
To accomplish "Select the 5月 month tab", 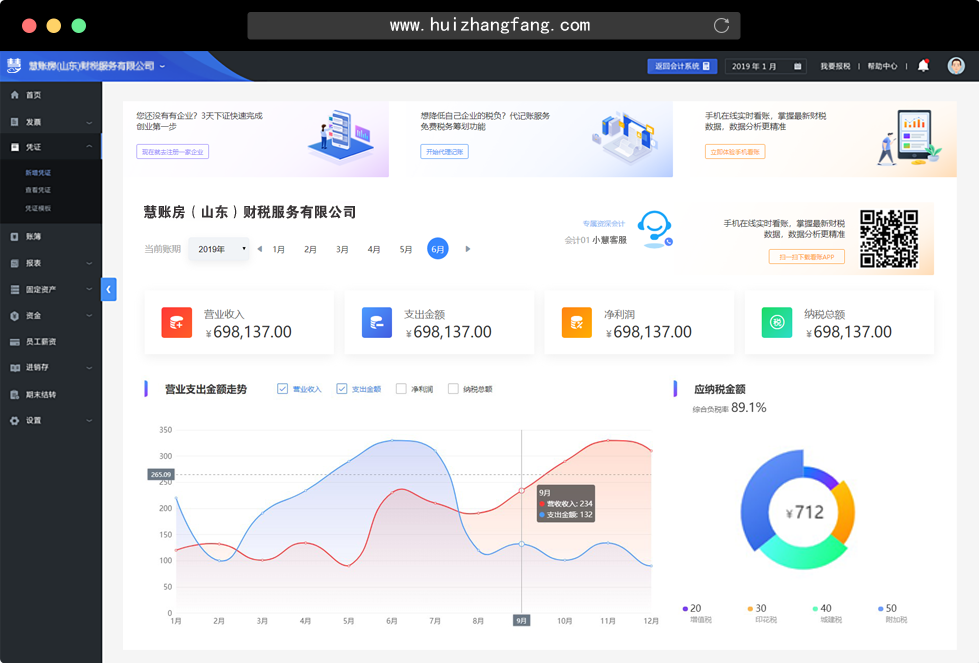I will (406, 249).
